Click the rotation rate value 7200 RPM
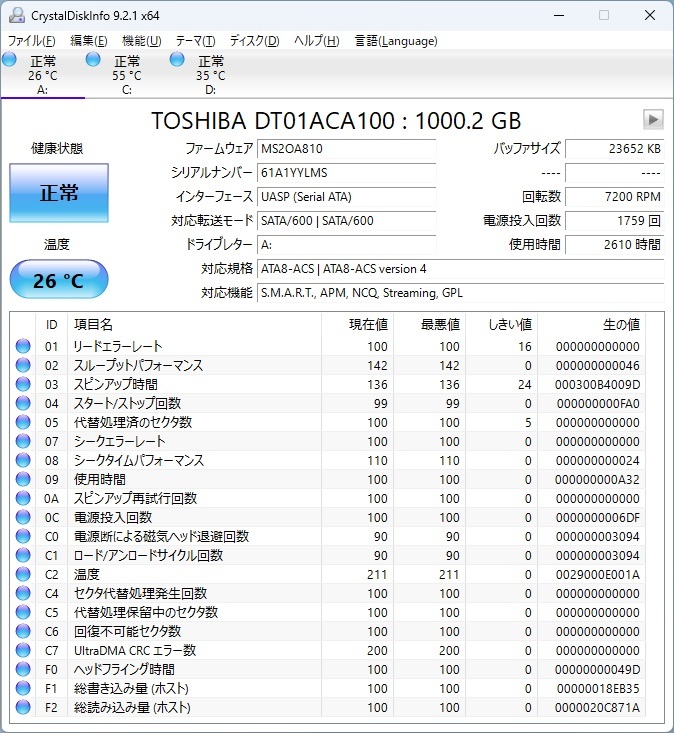The width and height of the screenshot is (674, 733). pyautogui.click(x=615, y=197)
